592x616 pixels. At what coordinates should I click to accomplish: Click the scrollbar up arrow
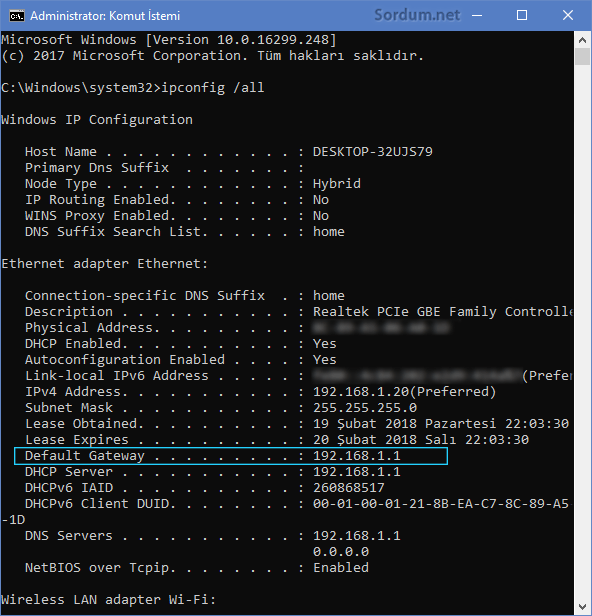click(x=583, y=40)
